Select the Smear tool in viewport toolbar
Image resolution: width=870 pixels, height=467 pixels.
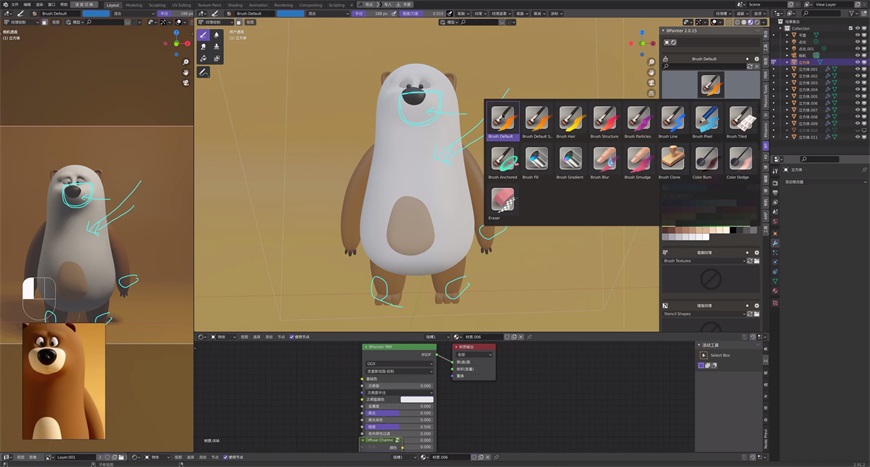point(204,47)
